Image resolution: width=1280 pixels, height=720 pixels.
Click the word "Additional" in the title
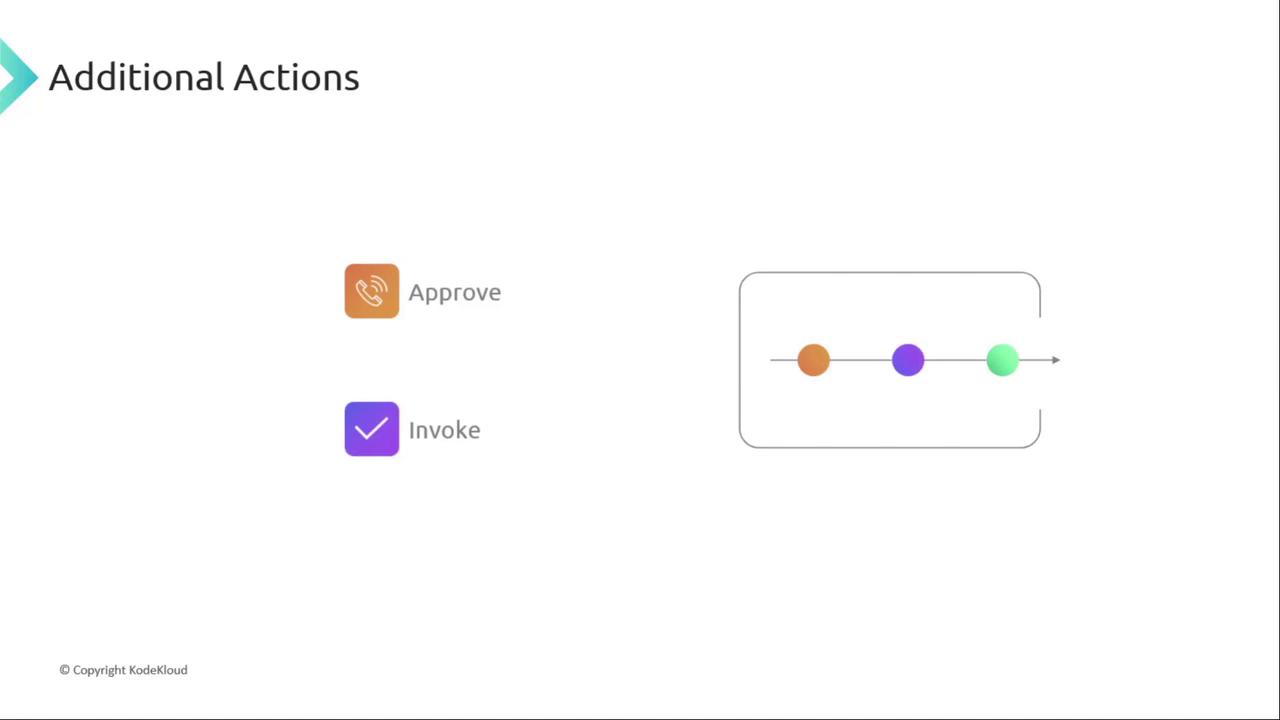[x=136, y=77]
